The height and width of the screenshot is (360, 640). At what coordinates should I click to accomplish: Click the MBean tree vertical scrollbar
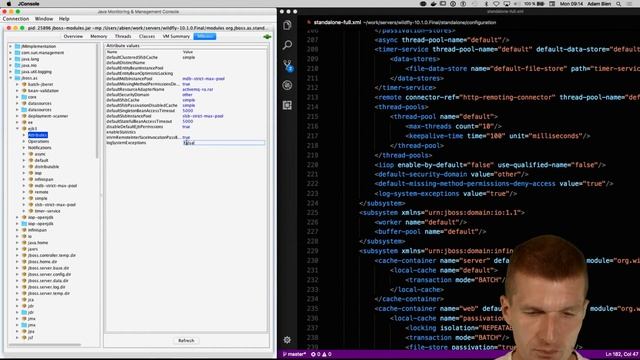[98, 102]
